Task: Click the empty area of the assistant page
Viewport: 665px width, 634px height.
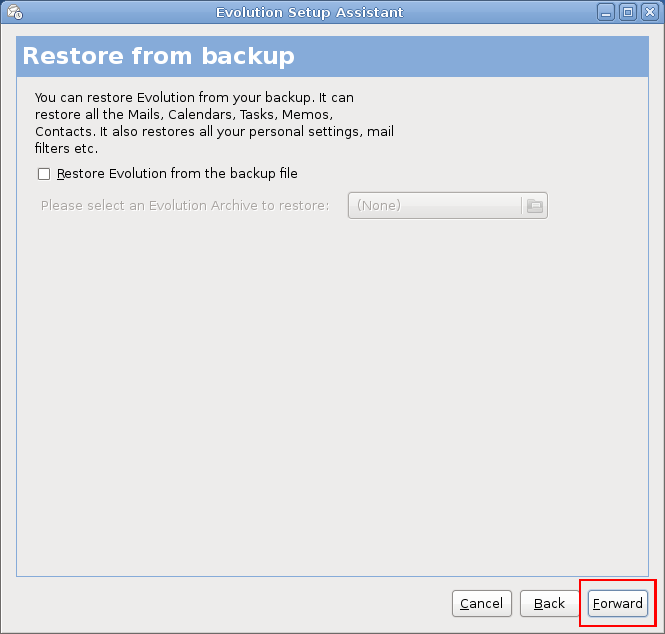Action: [x=330, y=400]
